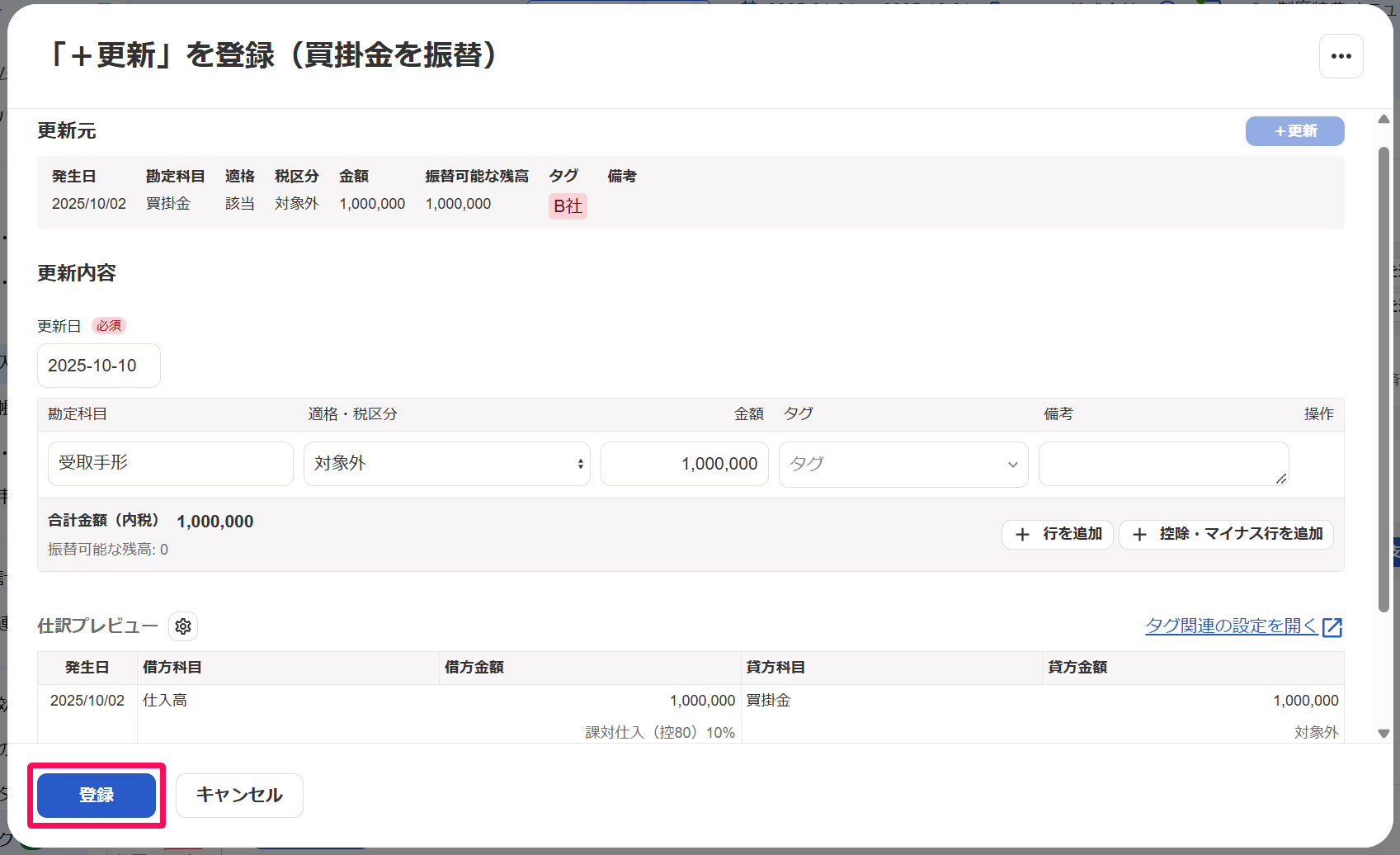Open the 対象外 tax category dropdown
1400x855 pixels.
(x=447, y=464)
